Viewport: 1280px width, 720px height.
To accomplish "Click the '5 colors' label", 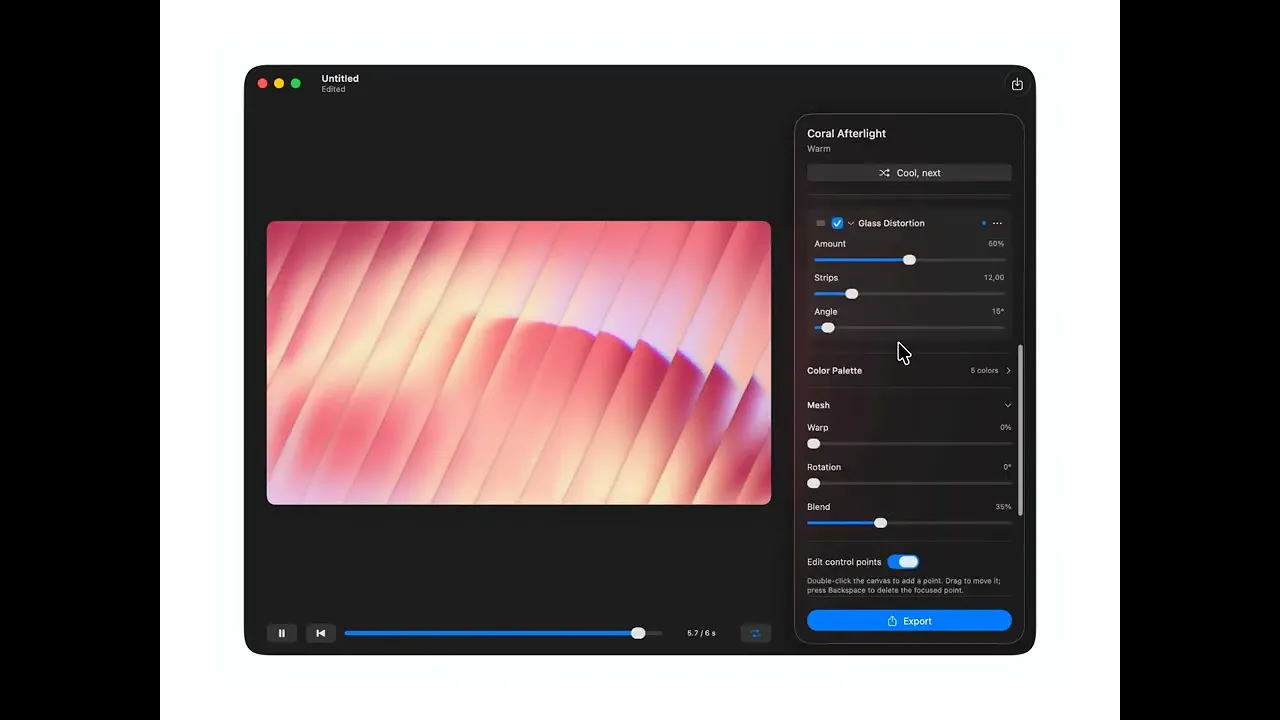I will point(984,370).
